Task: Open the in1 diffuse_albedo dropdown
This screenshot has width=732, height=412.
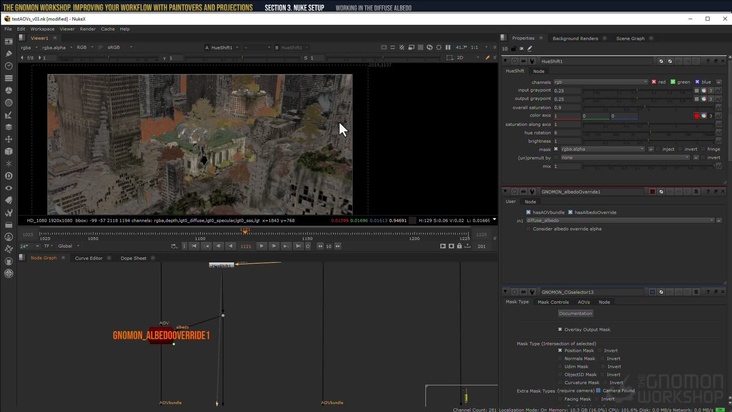Action: (620, 220)
